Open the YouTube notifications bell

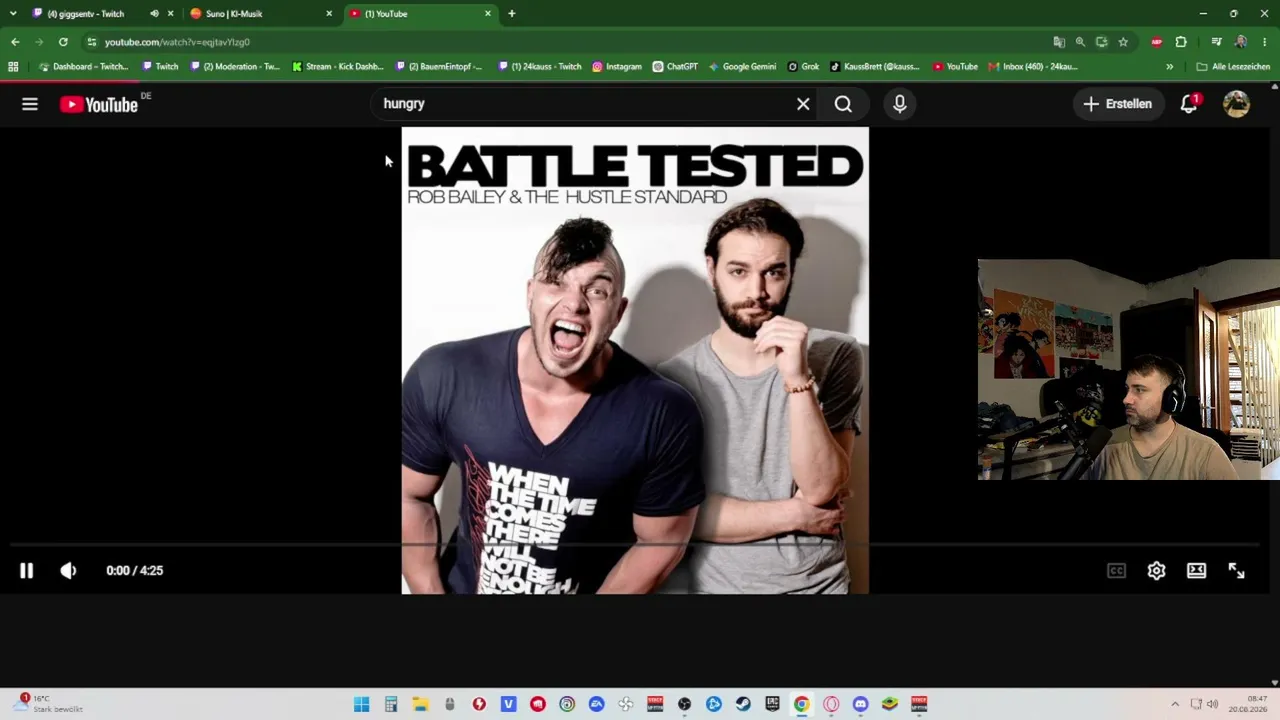[x=1189, y=104]
